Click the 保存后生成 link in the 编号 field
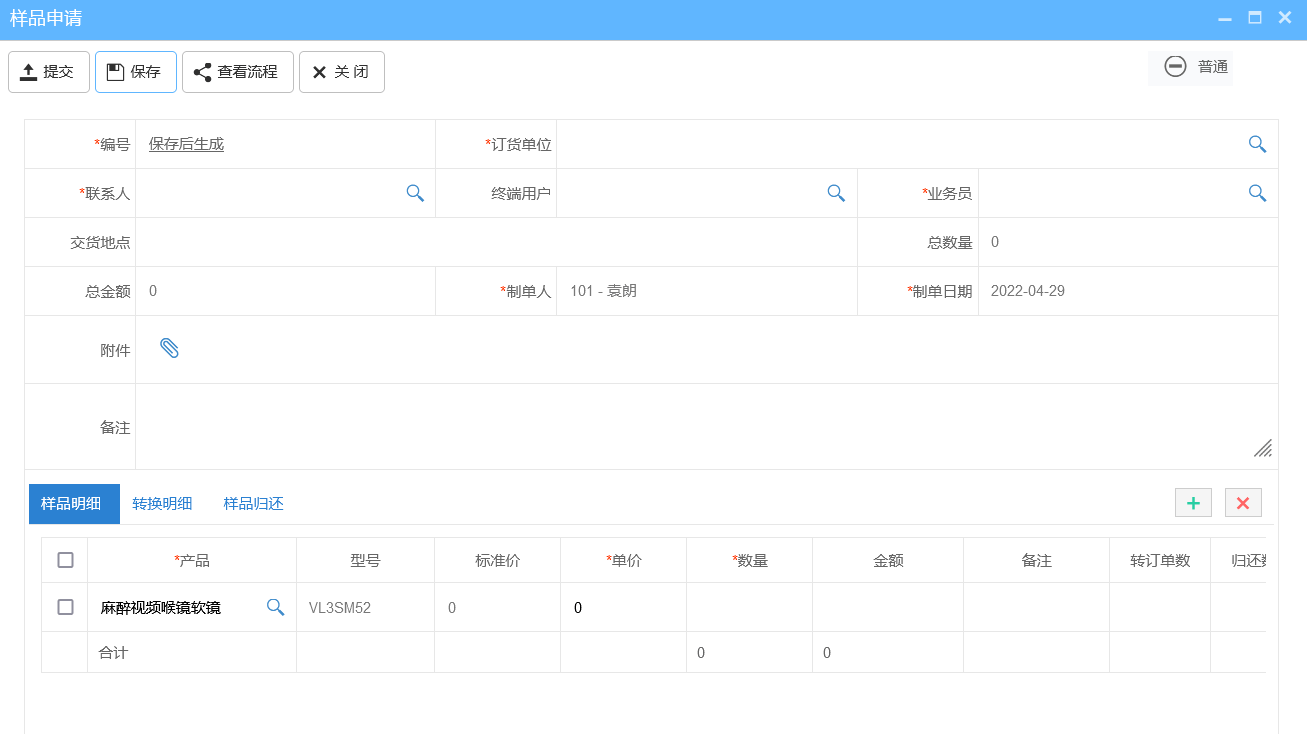1307x734 pixels. (x=185, y=143)
